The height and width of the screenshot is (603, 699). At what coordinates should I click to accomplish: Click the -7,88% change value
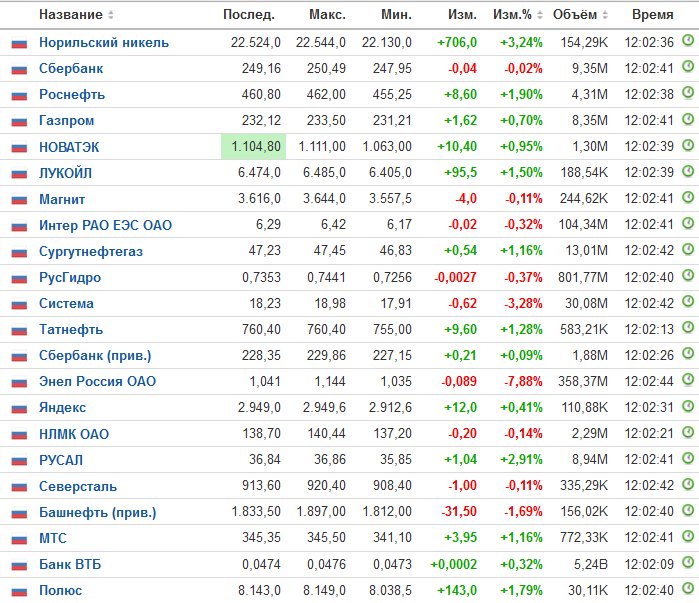pyautogui.click(x=523, y=381)
